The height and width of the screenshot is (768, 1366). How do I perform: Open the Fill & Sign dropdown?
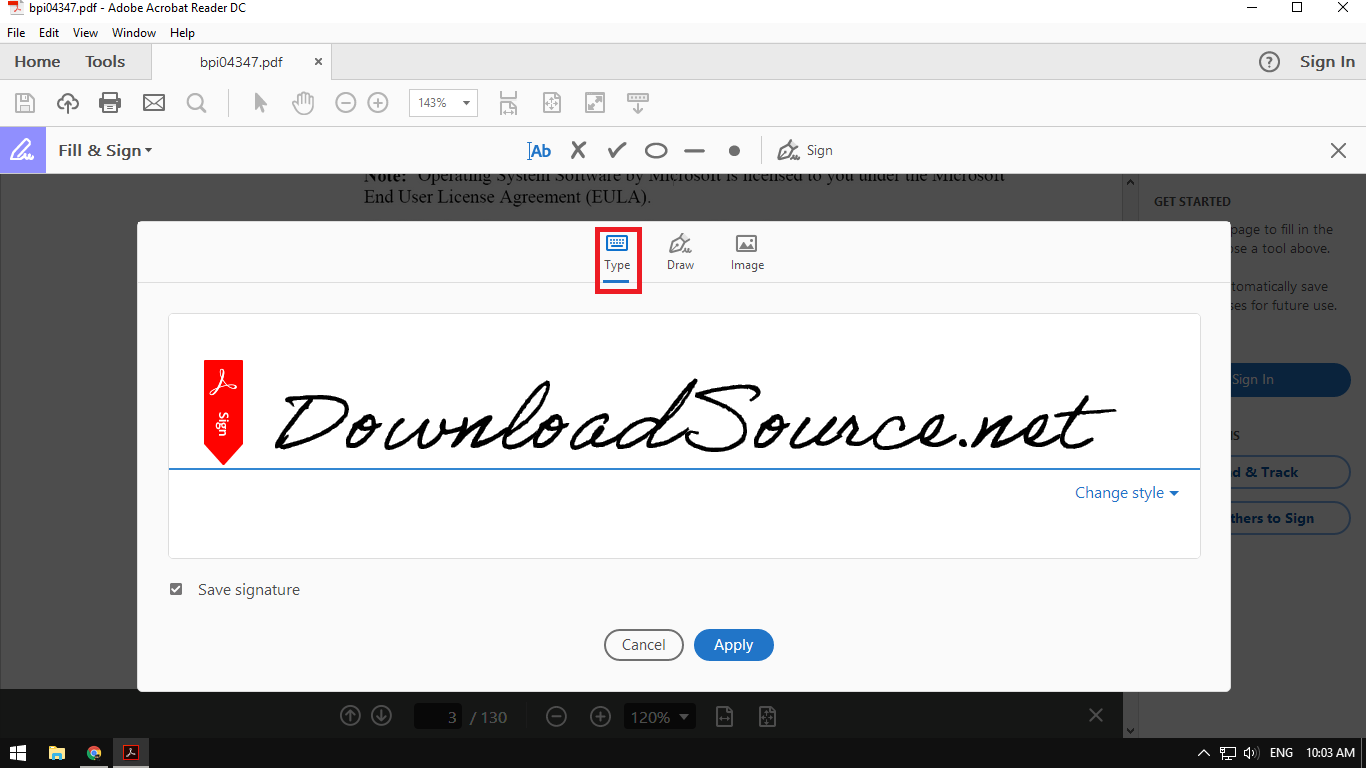coord(105,150)
